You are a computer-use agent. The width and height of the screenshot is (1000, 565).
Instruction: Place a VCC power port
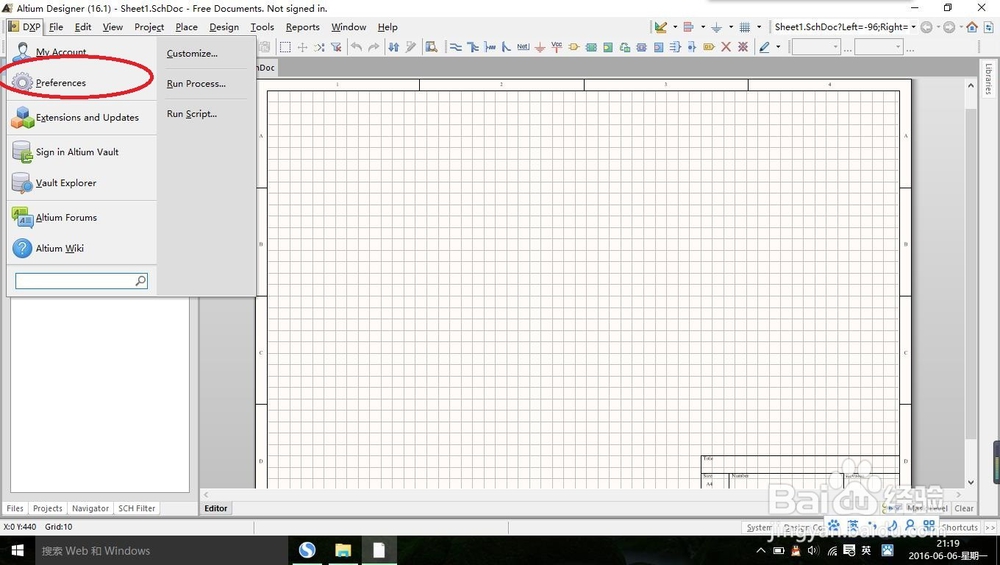click(557, 47)
